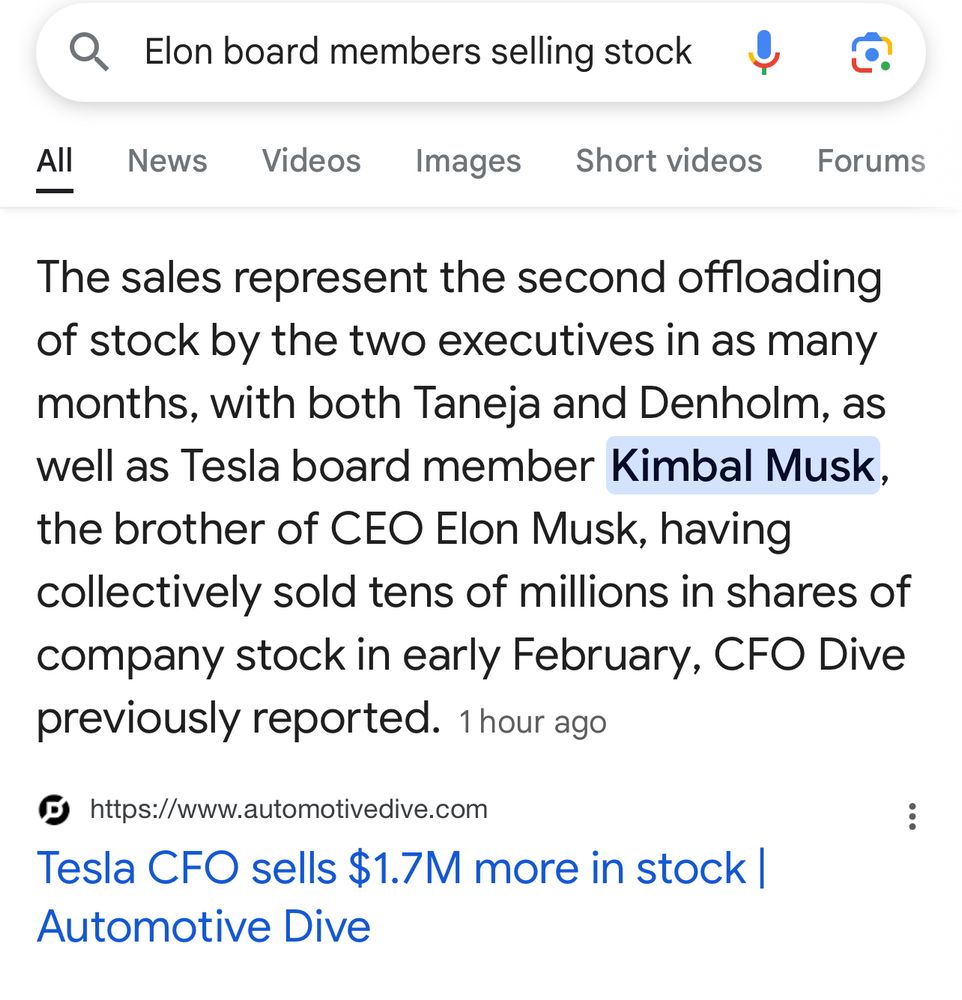This screenshot has height=1000, width=962.
Task: Open the "Tesla CFO sells $1.7M more in stock" link
Action: point(401,897)
